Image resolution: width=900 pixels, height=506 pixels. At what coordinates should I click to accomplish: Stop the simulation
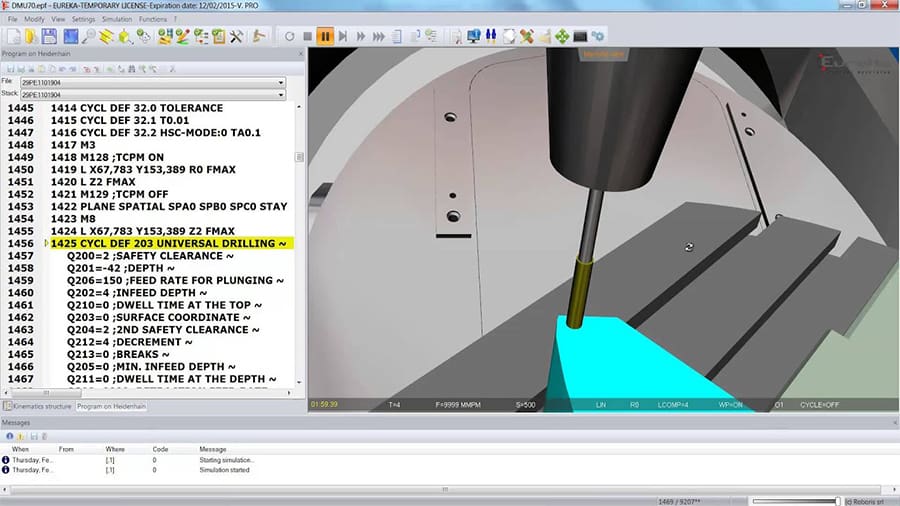308,37
